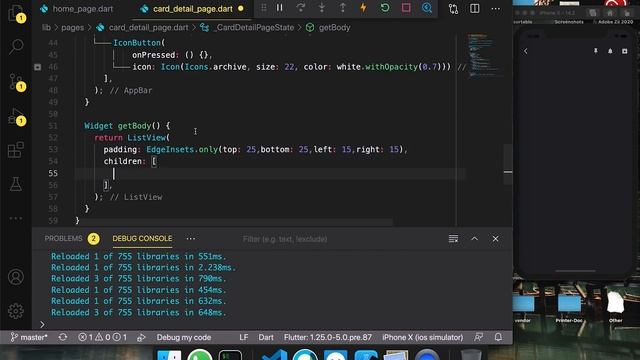
Task: Maximize the panel with chevron up
Action: coord(474,239)
